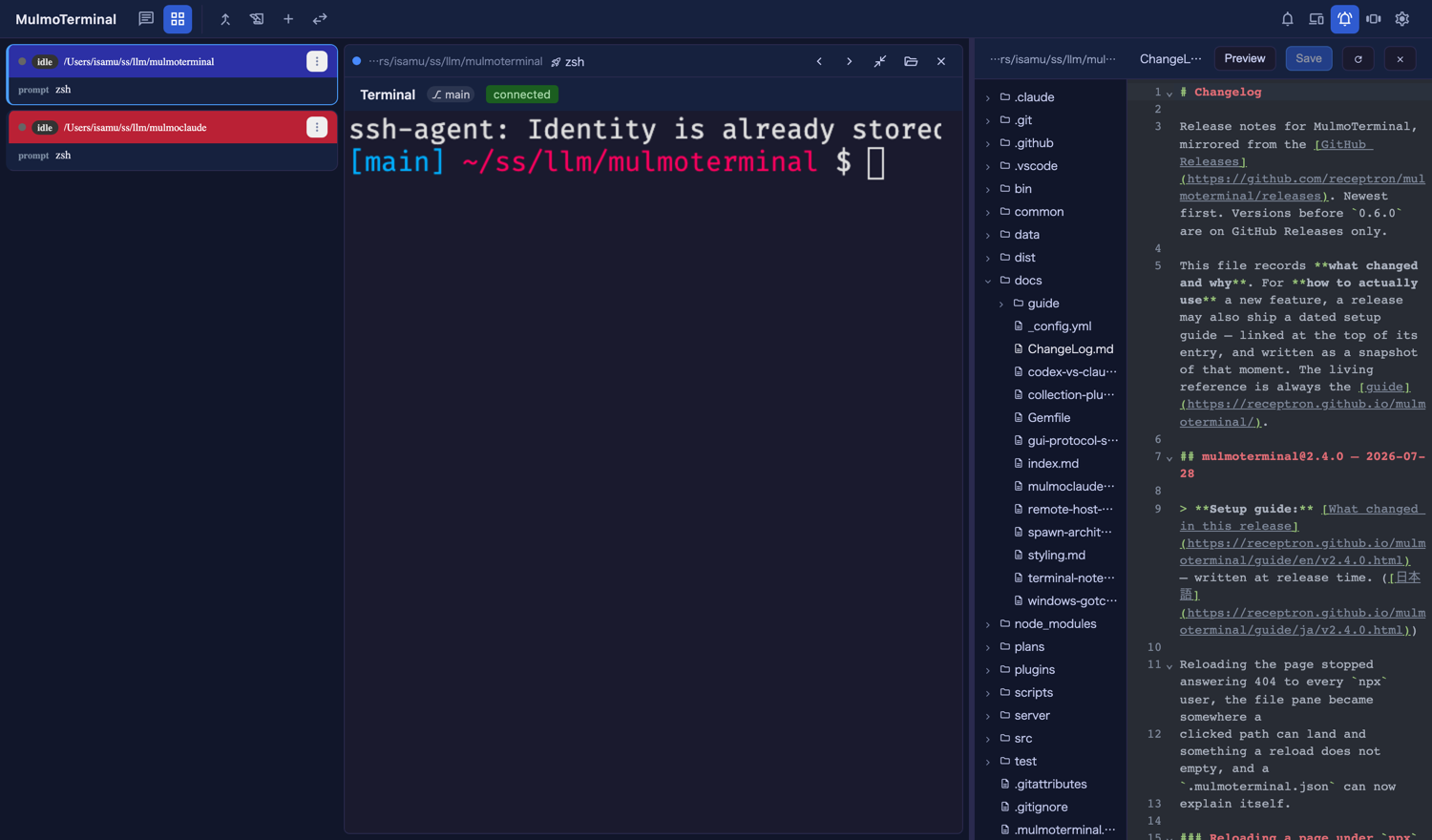Click the merge arrows icon in top toolbar
This screenshot has height=840, width=1432.
click(x=225, y=19)
